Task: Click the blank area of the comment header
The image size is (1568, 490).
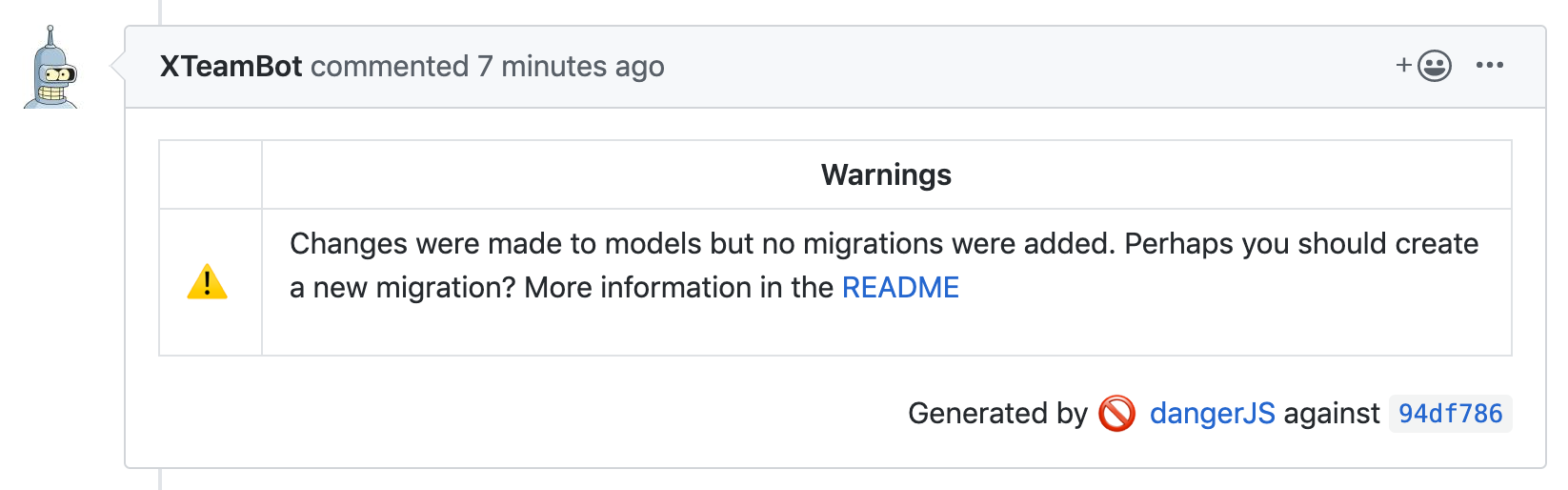Action: click(1000, 67)
